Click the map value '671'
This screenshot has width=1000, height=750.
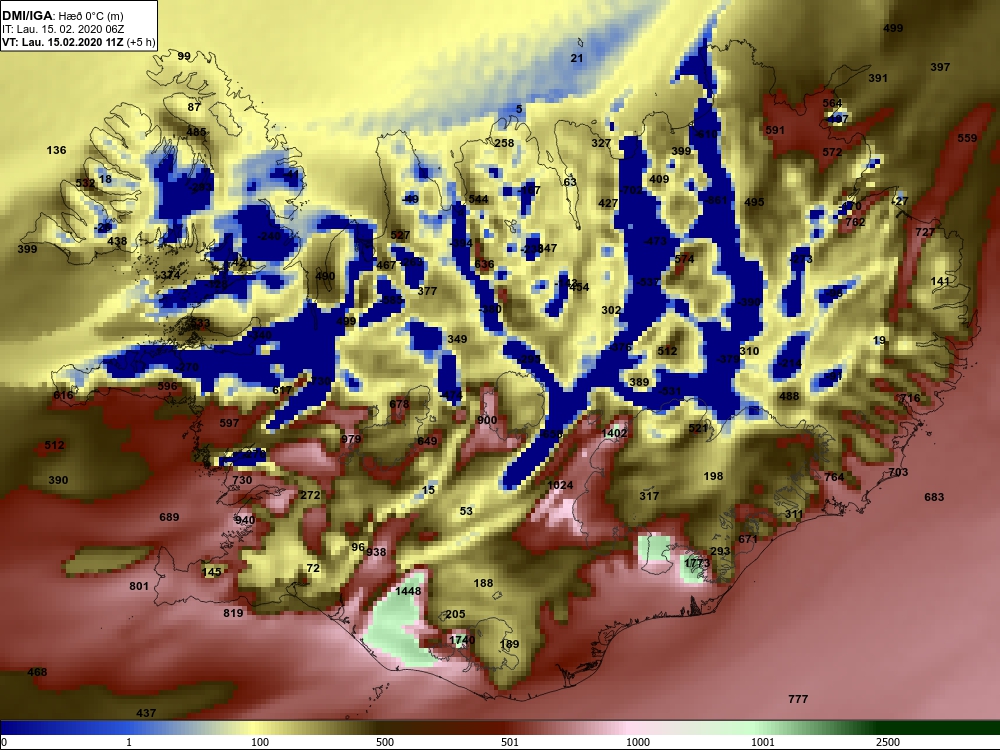[x=747, y=539]
